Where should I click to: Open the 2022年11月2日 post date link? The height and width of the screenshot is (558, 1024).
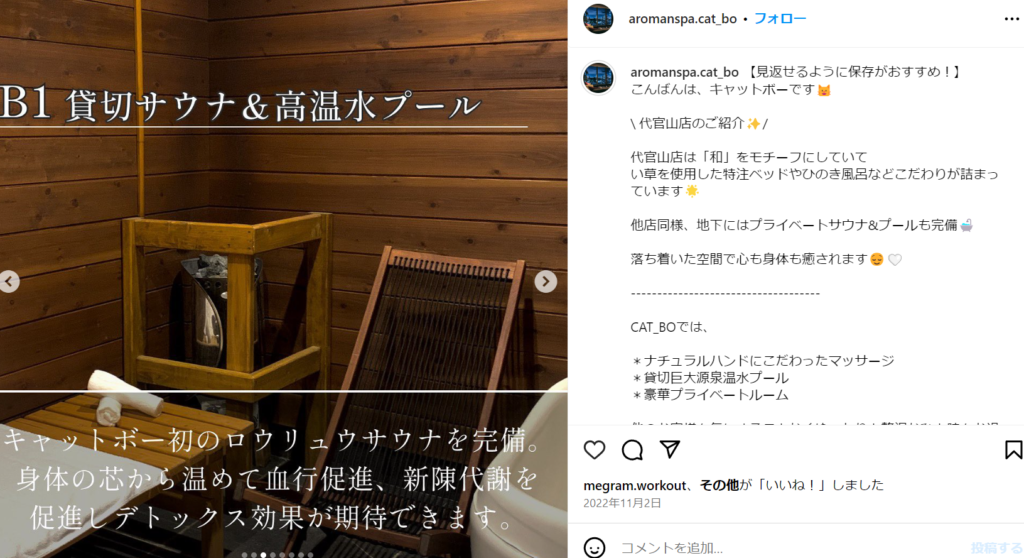click(x=622, y=503)
